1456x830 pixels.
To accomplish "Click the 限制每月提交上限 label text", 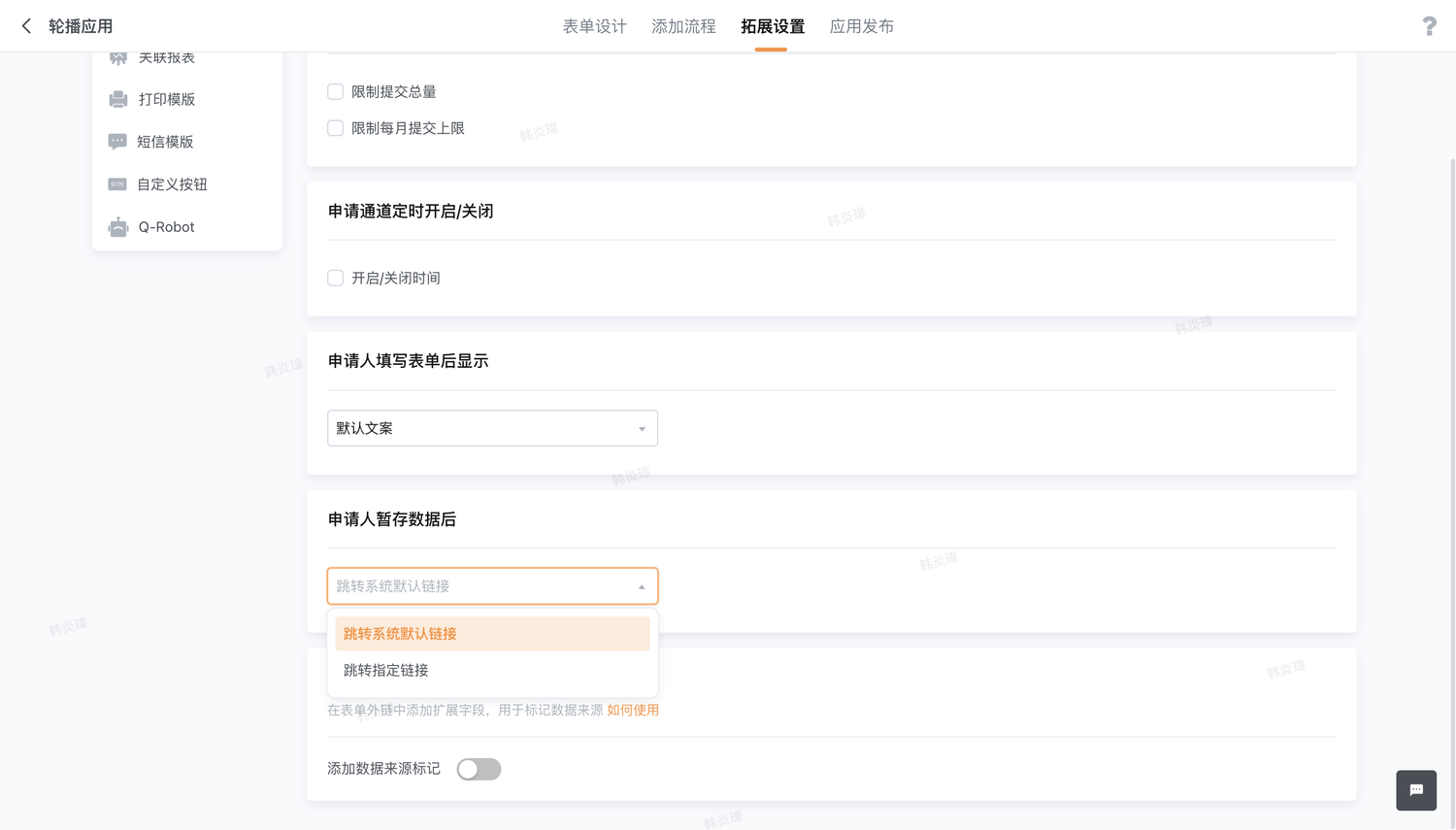I will pyautogui.click(x=408, y=128).
